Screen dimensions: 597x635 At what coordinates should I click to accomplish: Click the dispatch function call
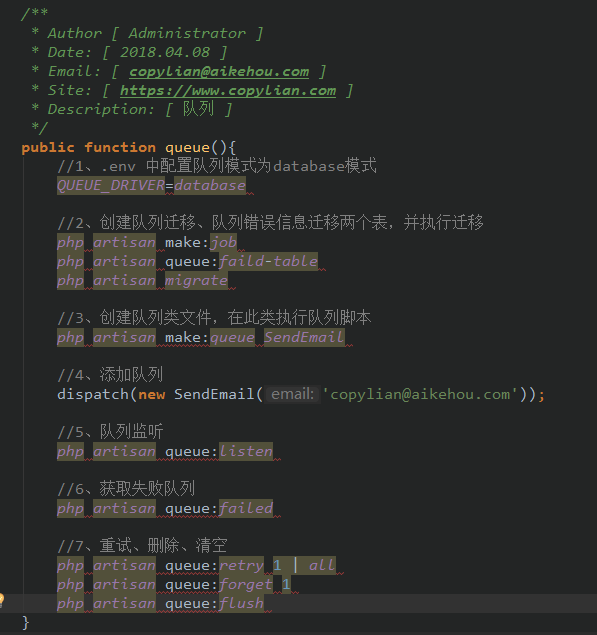[93, 394]
